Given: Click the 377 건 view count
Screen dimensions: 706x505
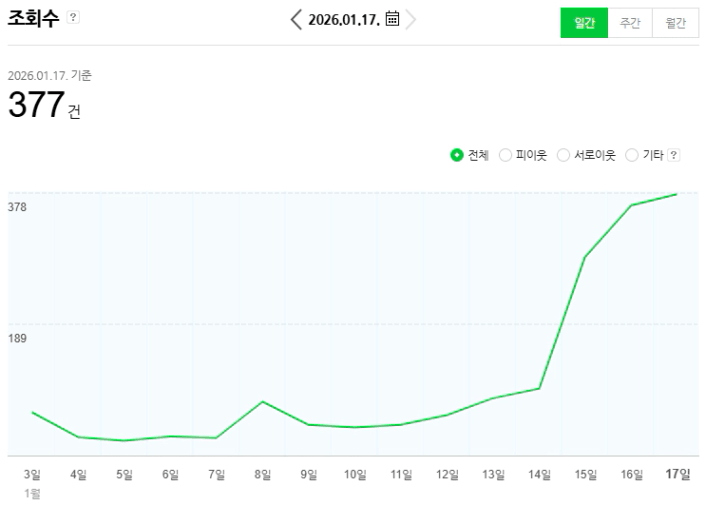Looking at the screenshot, I should point(44,105).
